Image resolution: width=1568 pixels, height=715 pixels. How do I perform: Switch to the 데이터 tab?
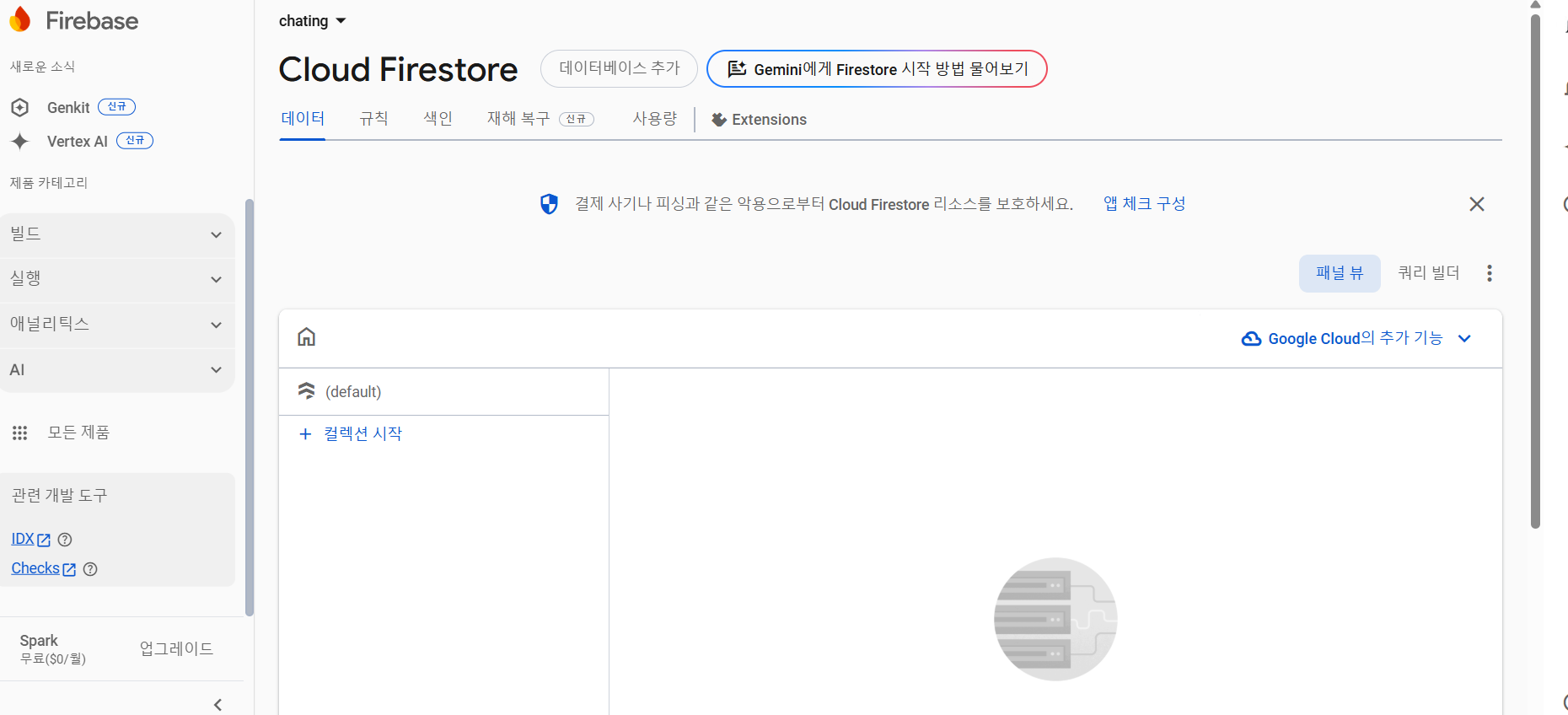pos(303,119)
